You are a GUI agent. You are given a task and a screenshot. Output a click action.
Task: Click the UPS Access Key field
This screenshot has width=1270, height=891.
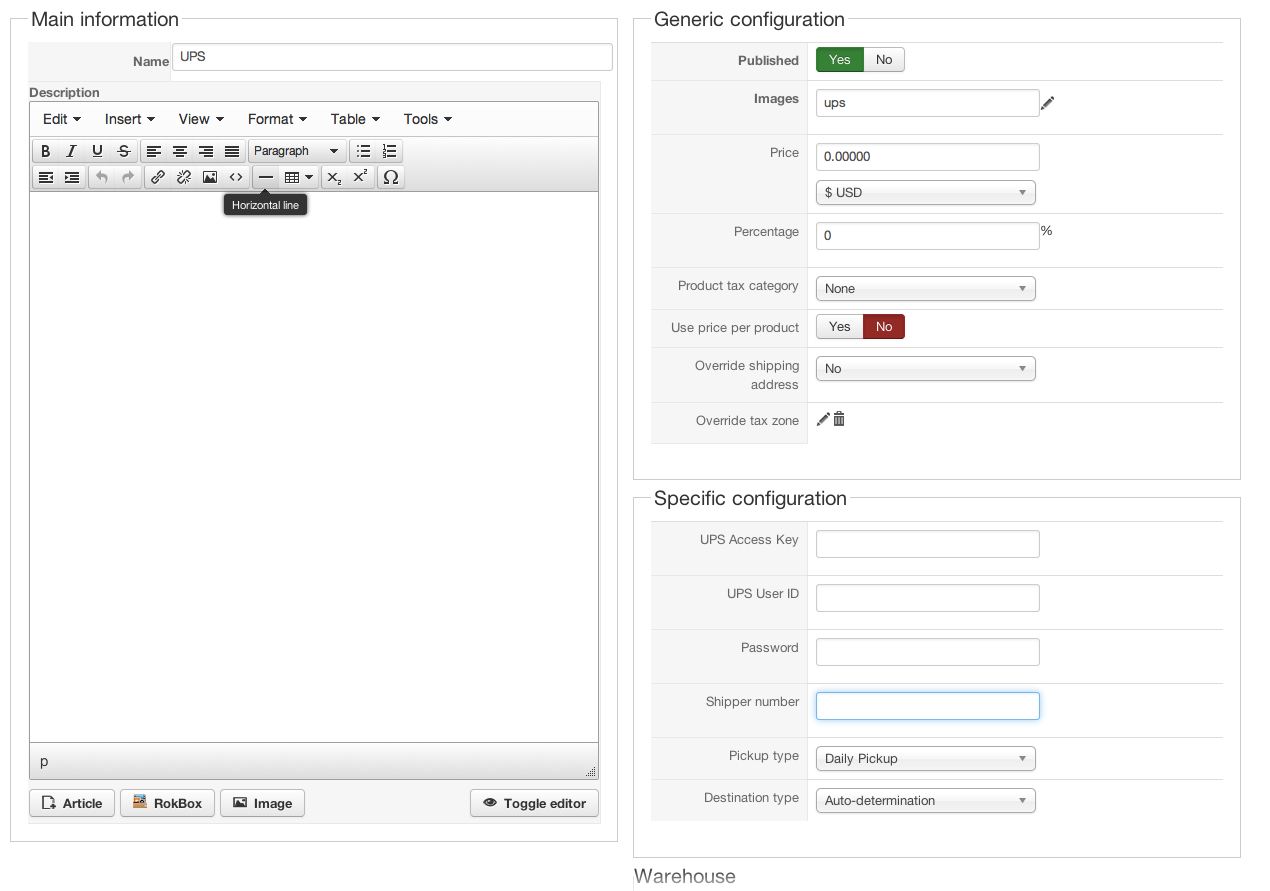pos(928,544)
